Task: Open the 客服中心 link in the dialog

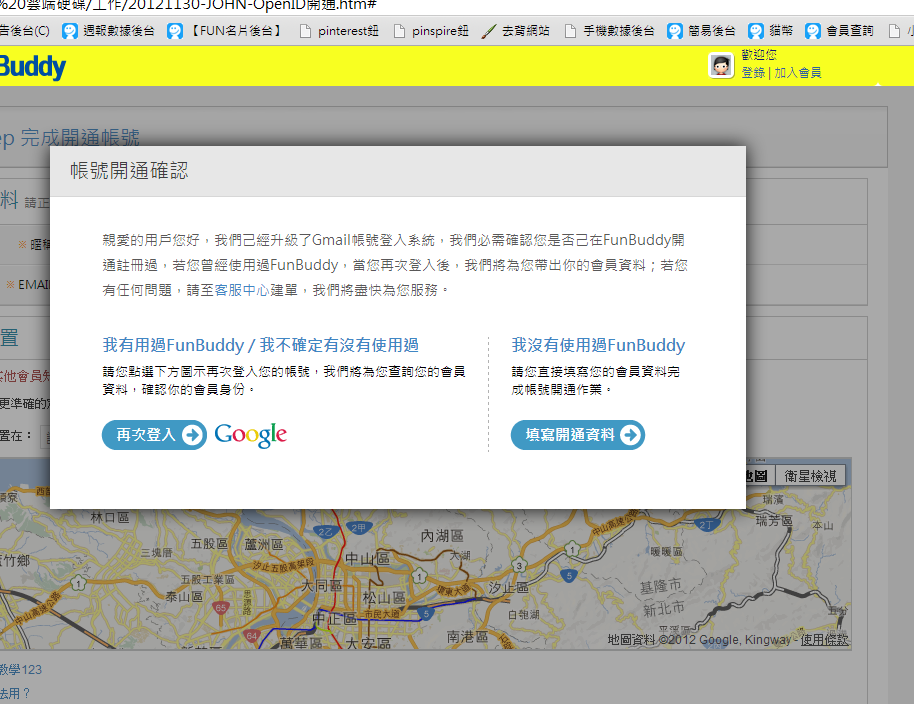Action: [242, 290]
